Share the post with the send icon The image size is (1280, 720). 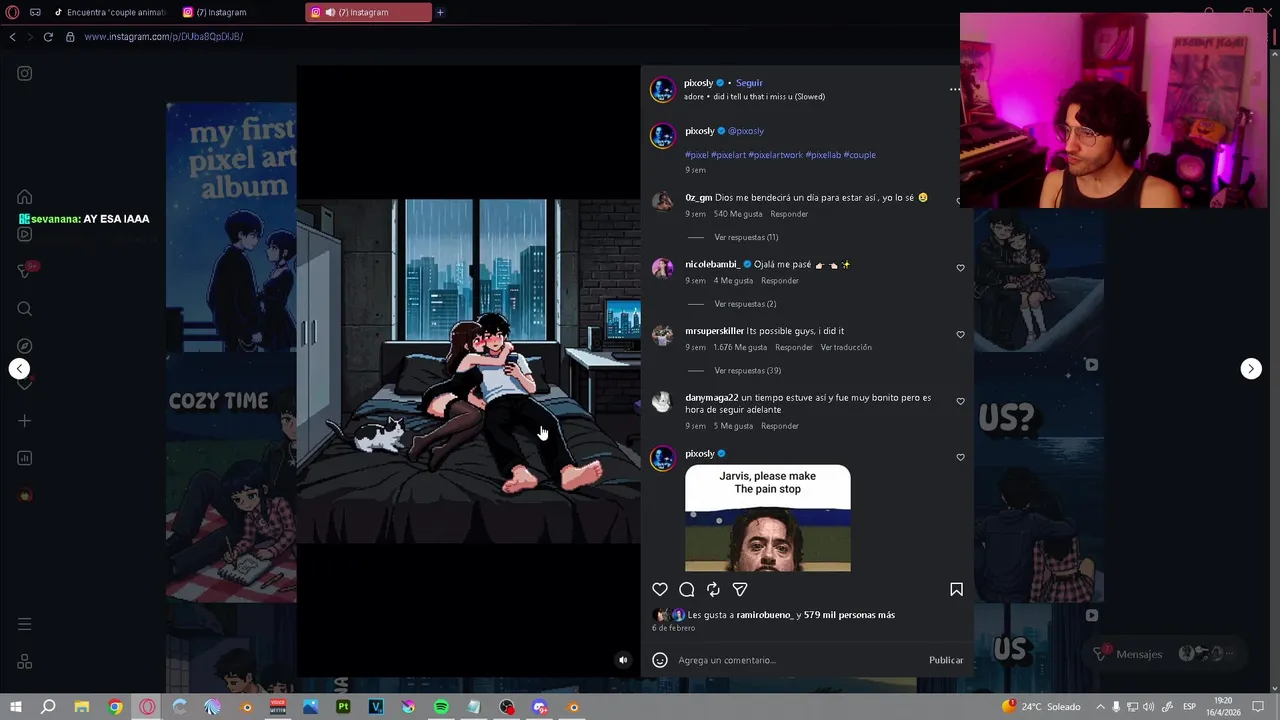(740, 590)
